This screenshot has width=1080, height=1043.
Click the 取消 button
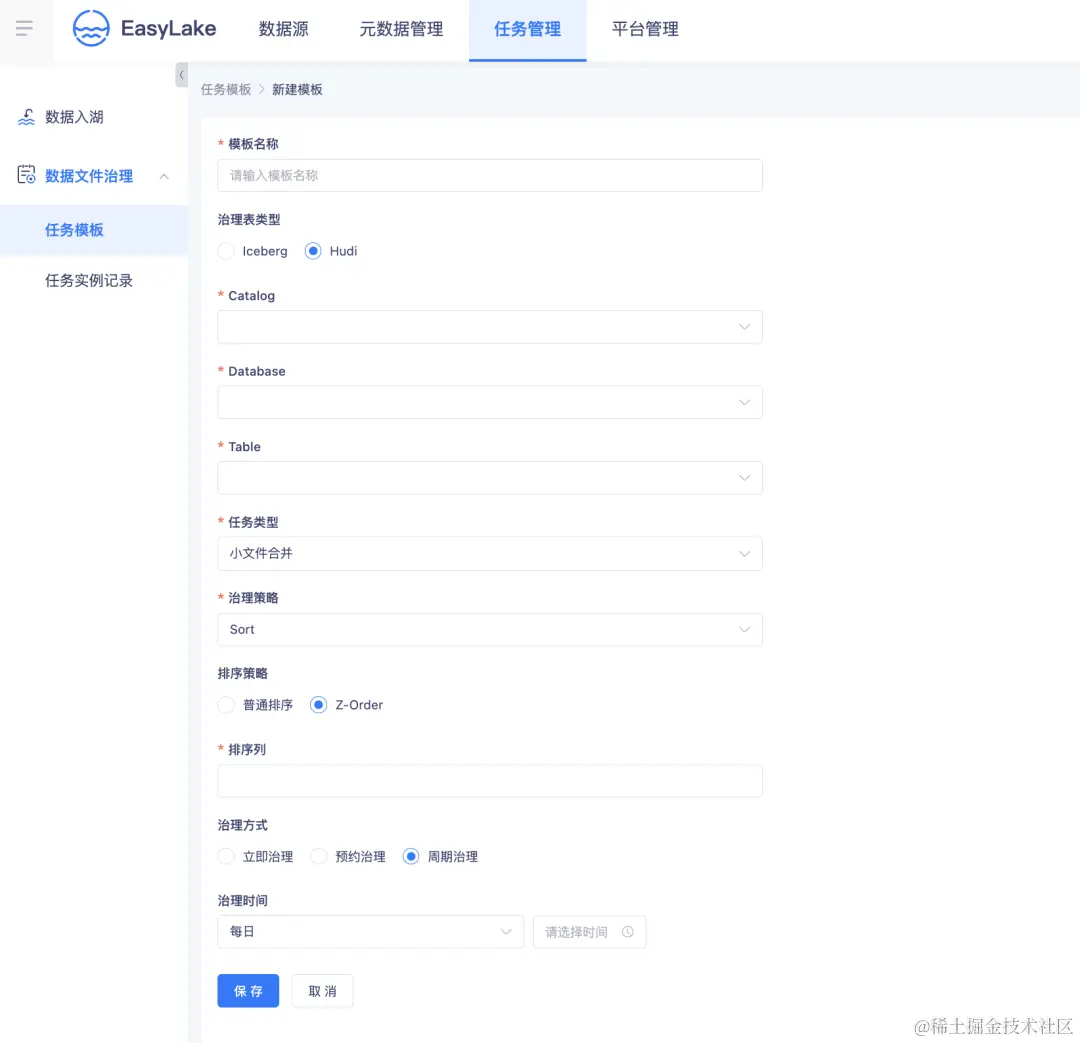tap(322, 991)
